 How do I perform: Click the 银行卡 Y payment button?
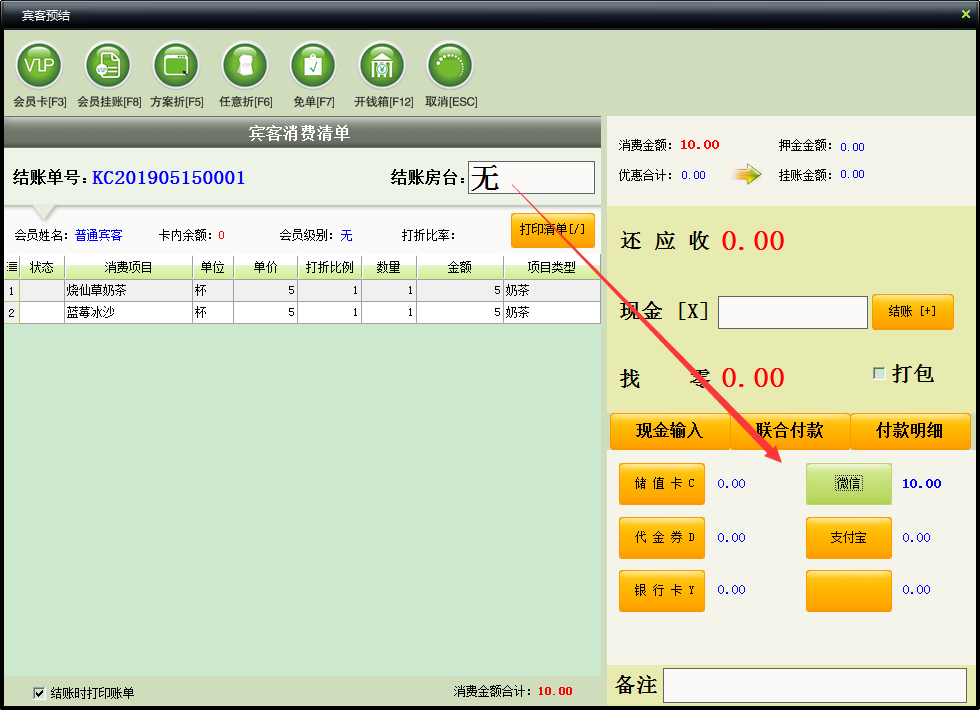click(662, 590)
